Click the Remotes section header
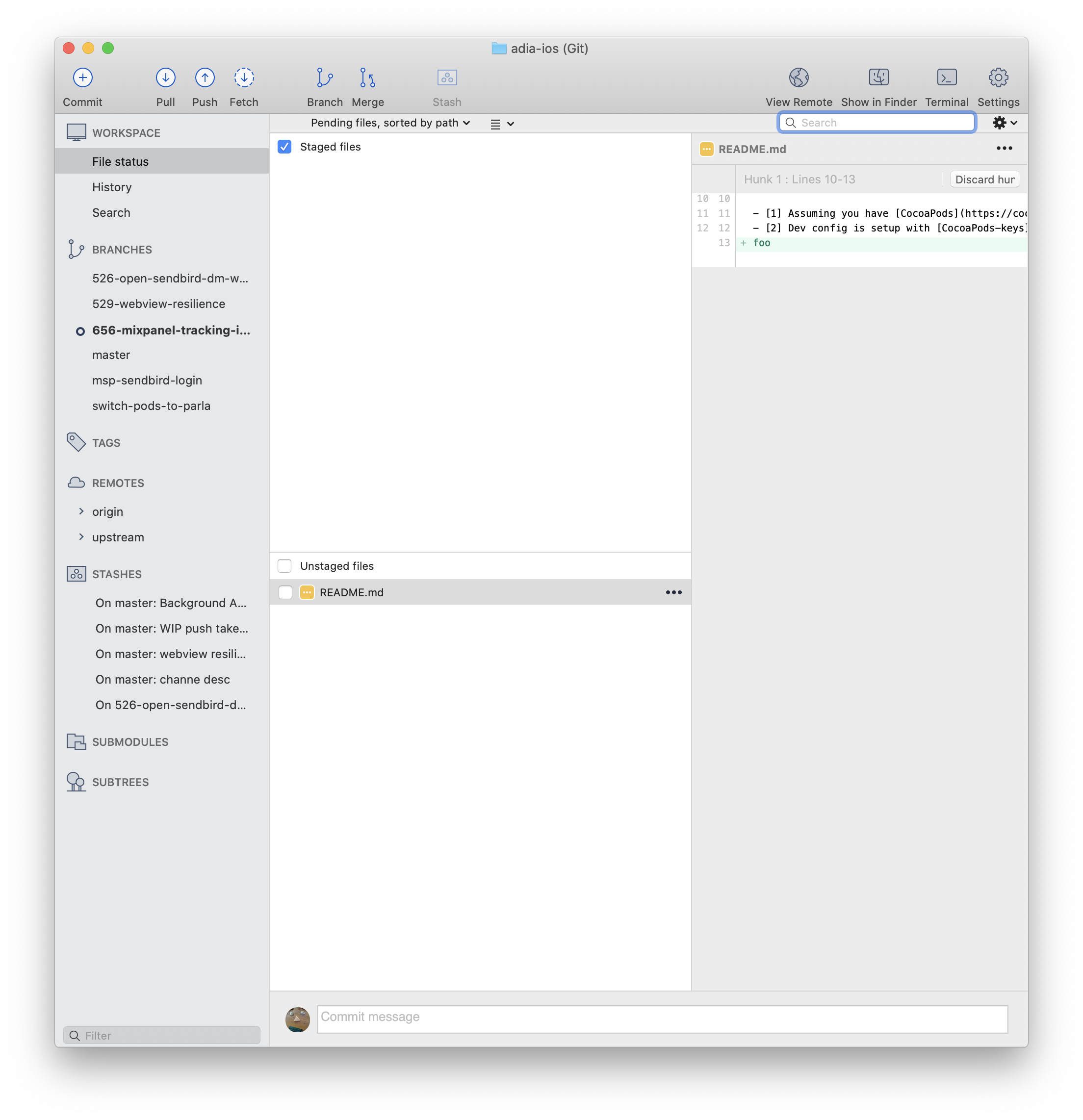Image resolution: width=1083 pixels, height=1120 pixels. click(x=118, y=483)
